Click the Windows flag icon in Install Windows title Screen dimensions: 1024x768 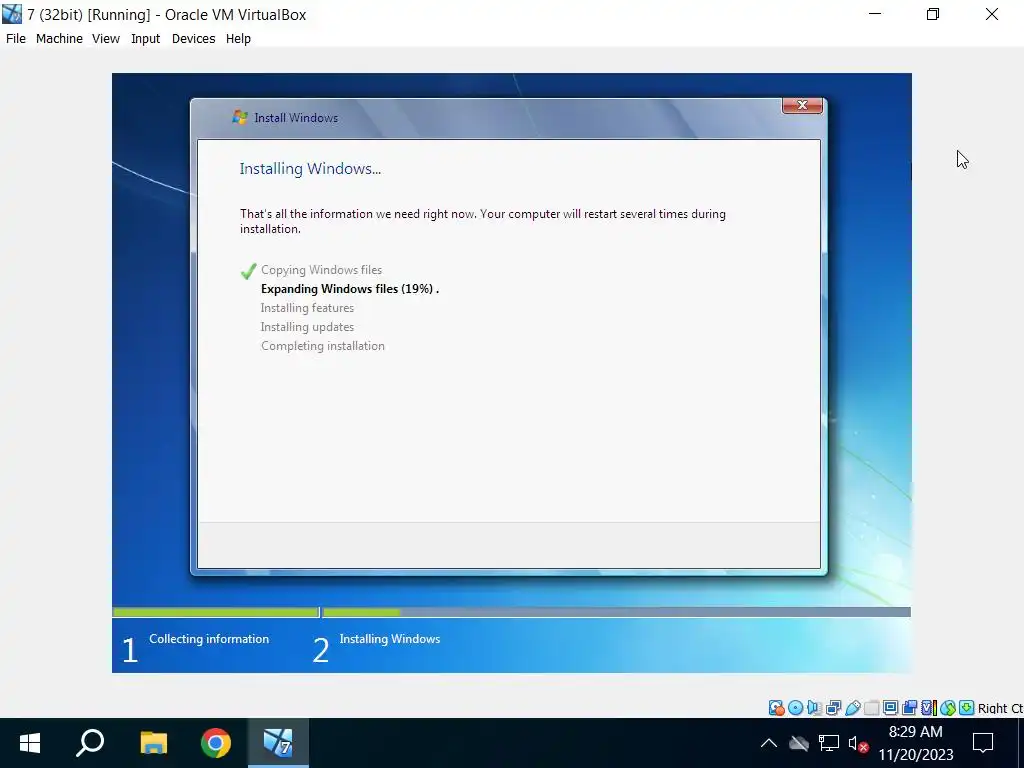tap(240, 118)
